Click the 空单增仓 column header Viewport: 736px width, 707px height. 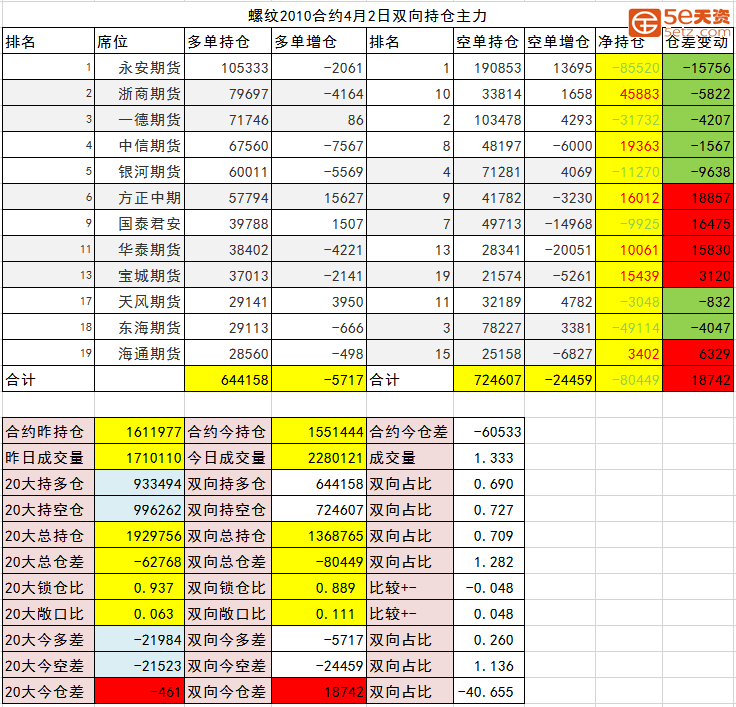coord(560,41)
